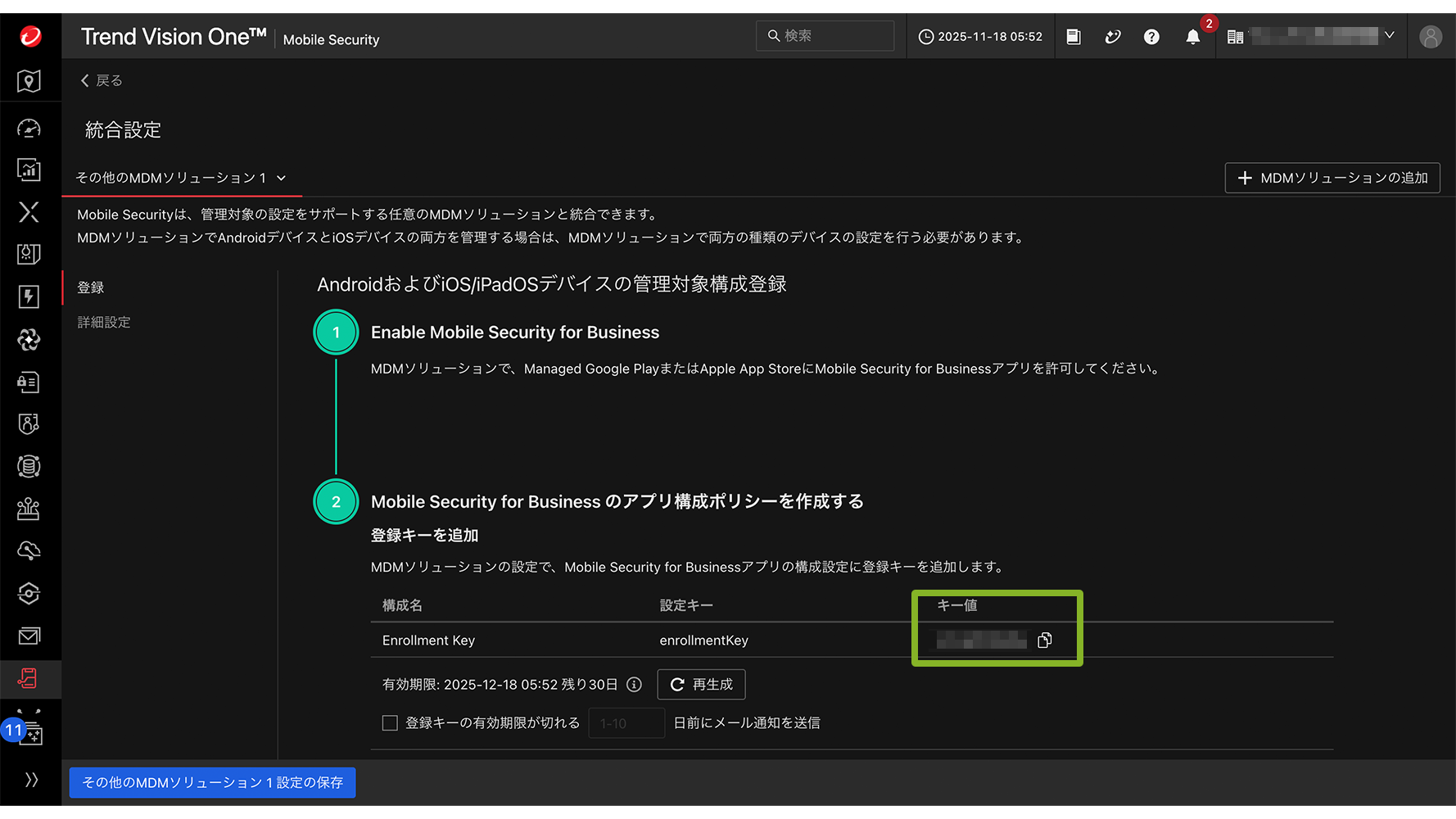The image size is (1456, 819).
Task: Select the 登録 side menu item
Action: pyautogui.click(x=91, y=287)
